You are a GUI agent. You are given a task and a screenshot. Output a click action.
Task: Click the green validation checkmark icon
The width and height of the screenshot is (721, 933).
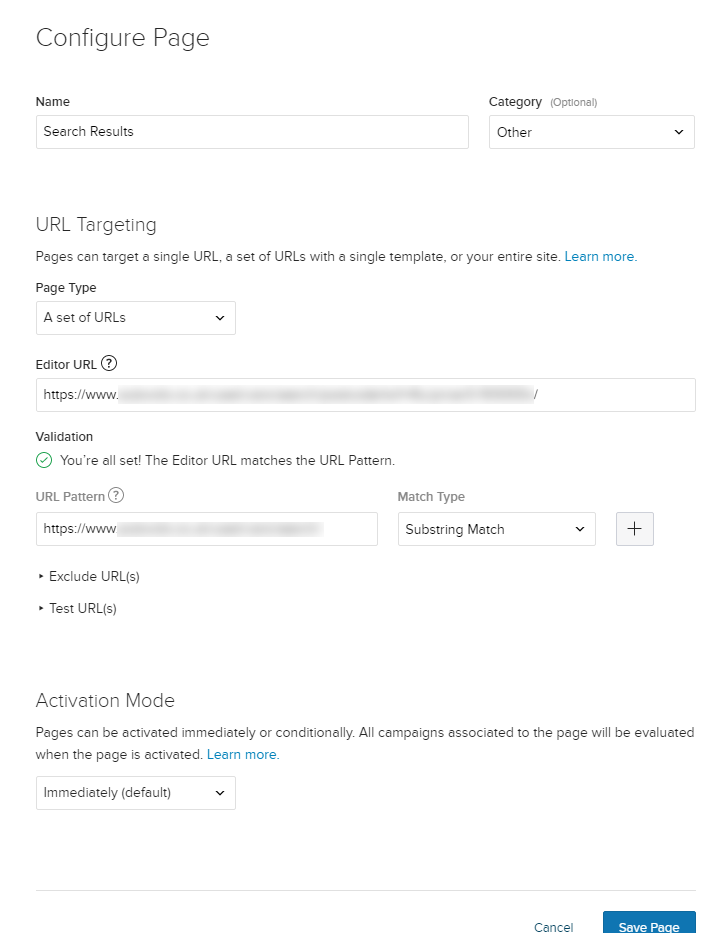(44, 461)
